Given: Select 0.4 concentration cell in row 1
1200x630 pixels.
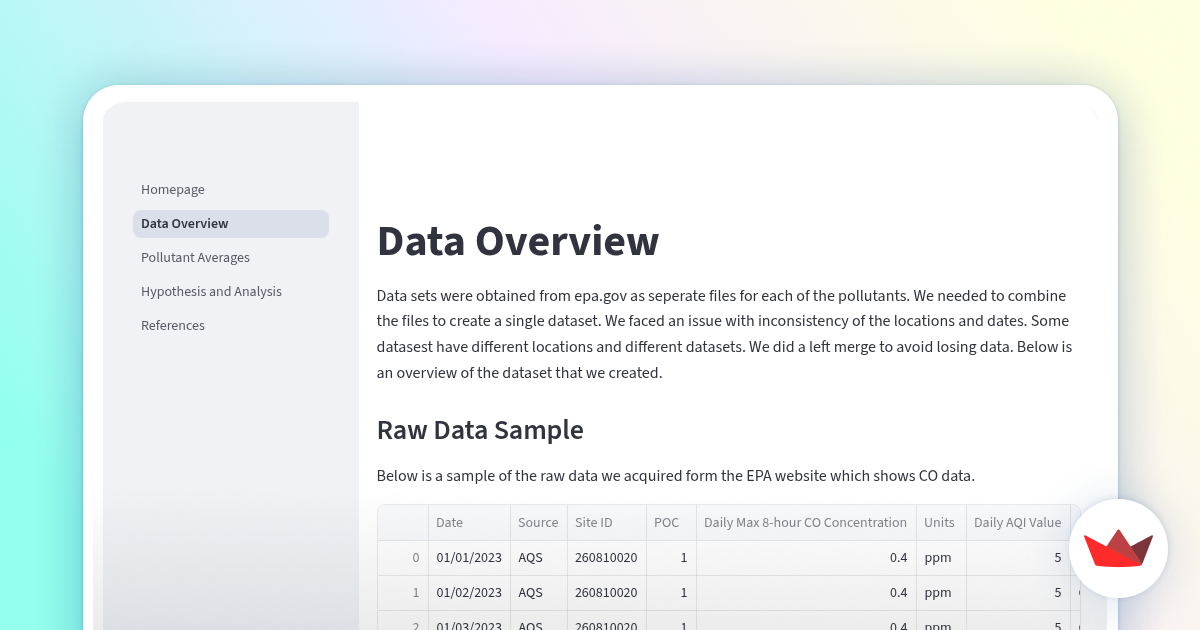Looking at the screenshot, I should point(806,593).
